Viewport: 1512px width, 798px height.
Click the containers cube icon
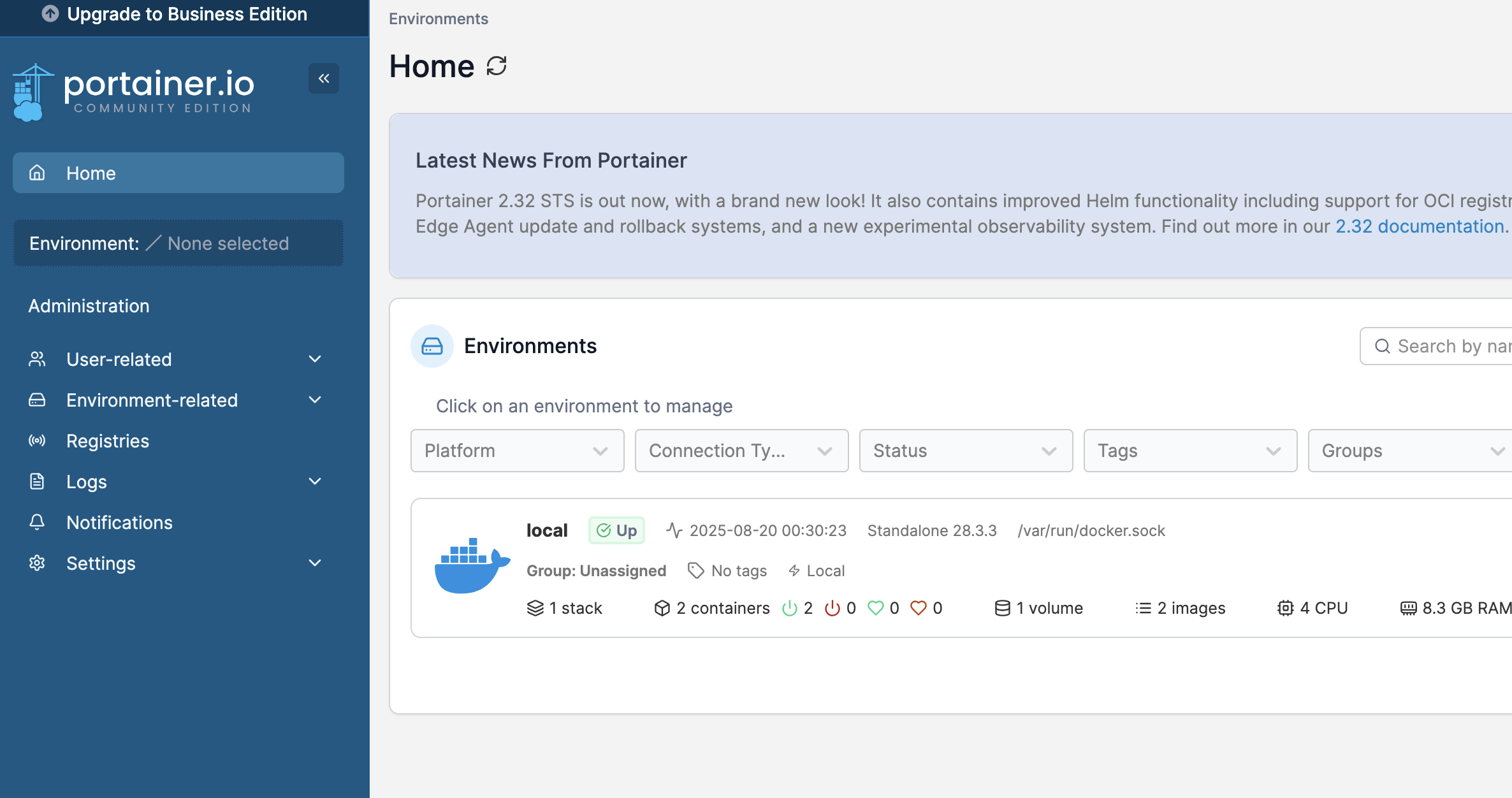[x=662, y=608]
